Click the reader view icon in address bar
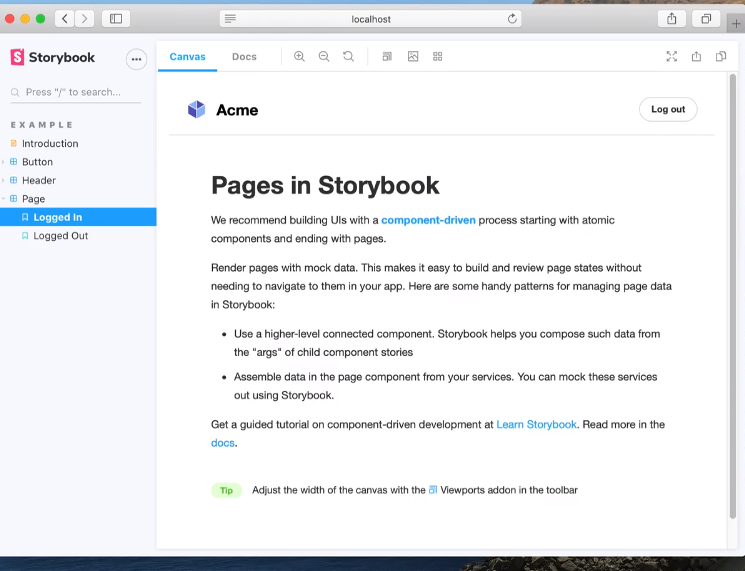This screenshot has height=571, width=745. 230,19
